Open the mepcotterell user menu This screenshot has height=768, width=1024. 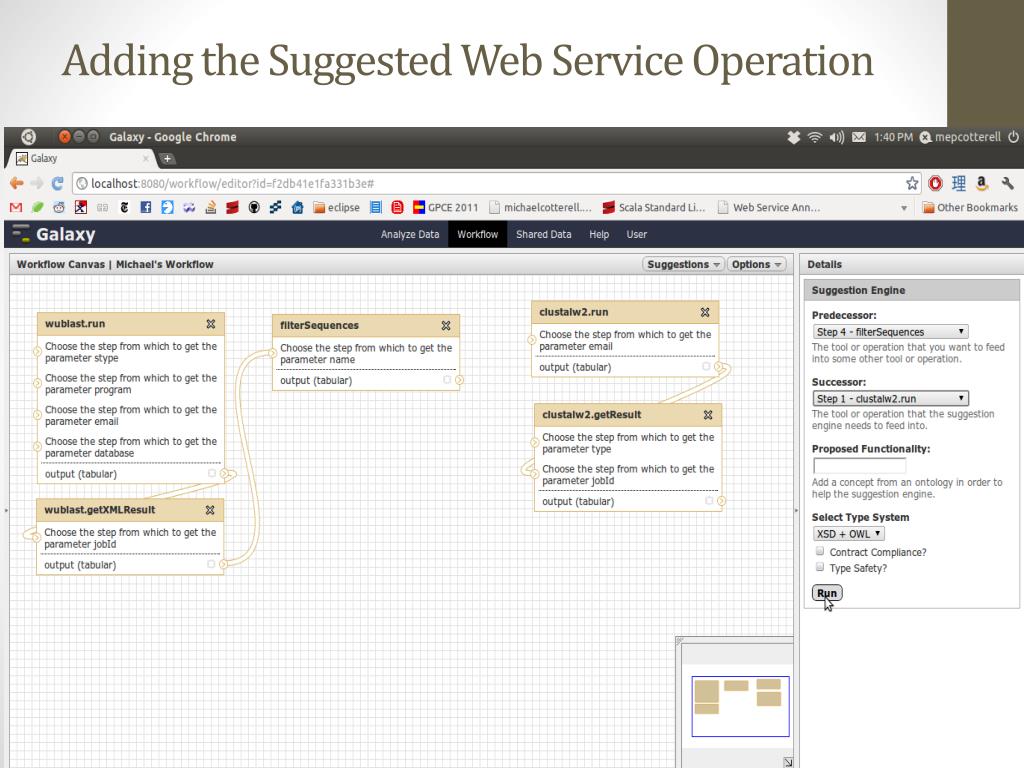click(x=960, y=137)
